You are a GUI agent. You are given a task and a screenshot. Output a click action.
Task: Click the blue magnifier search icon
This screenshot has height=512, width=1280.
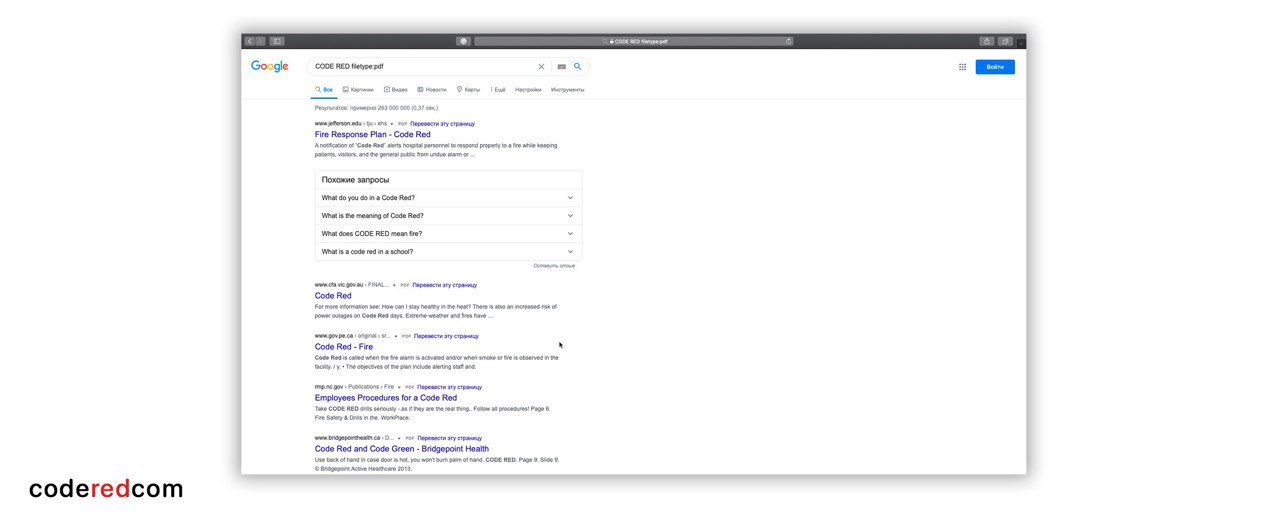pos(577,67)
